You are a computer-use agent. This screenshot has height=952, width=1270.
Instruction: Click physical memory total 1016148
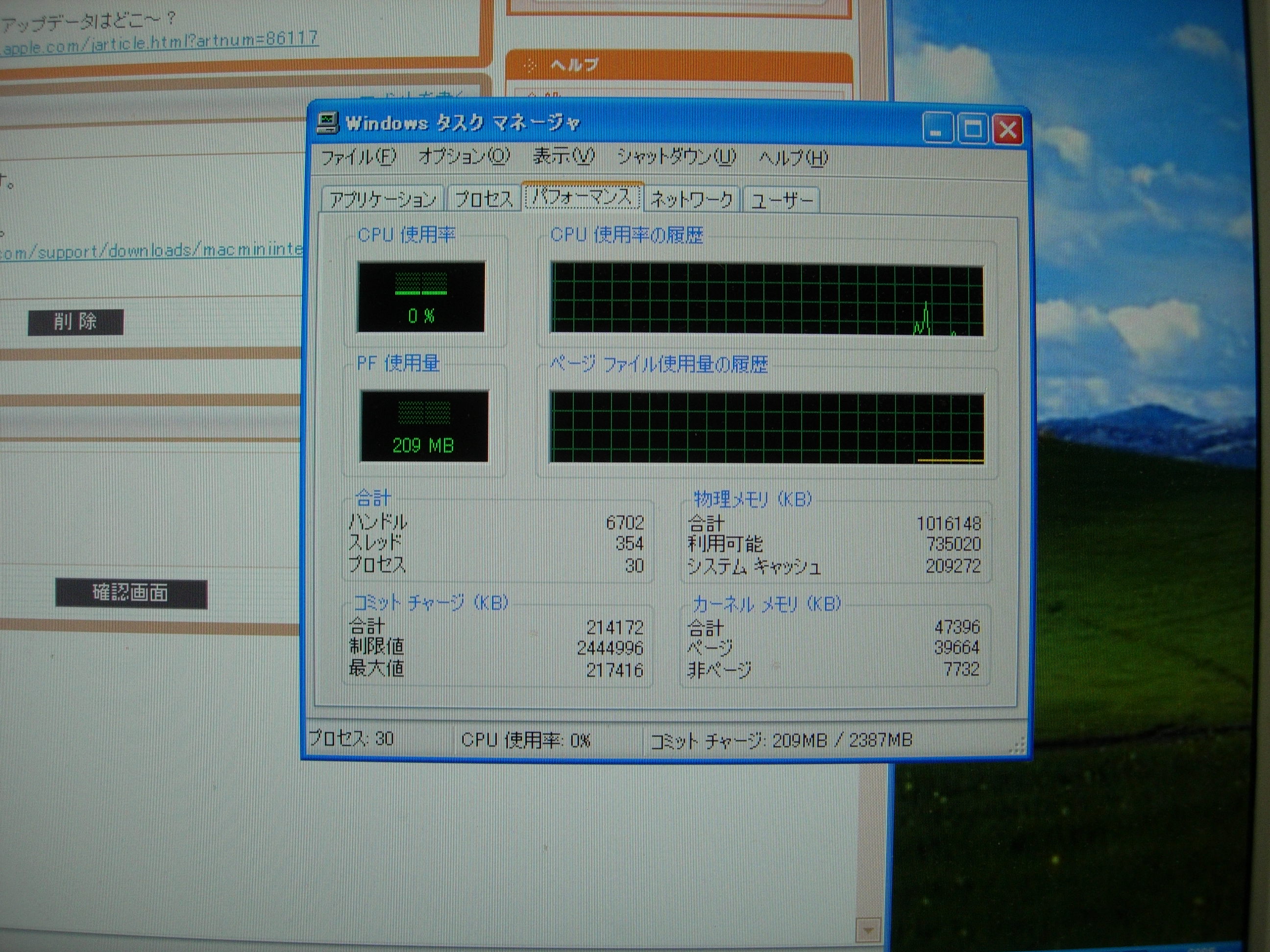[949, 524]
